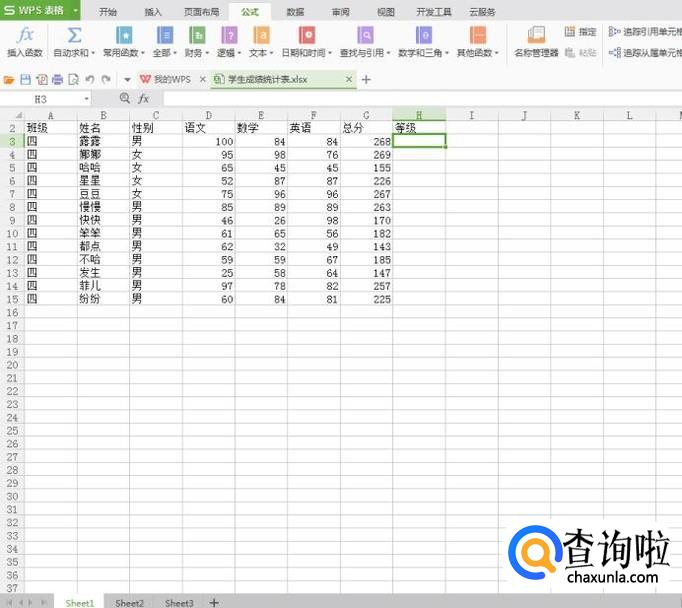Click the Open folder icon in quick toolbar
The width and height of the screenshot is (682, 608).
[9, 80]
